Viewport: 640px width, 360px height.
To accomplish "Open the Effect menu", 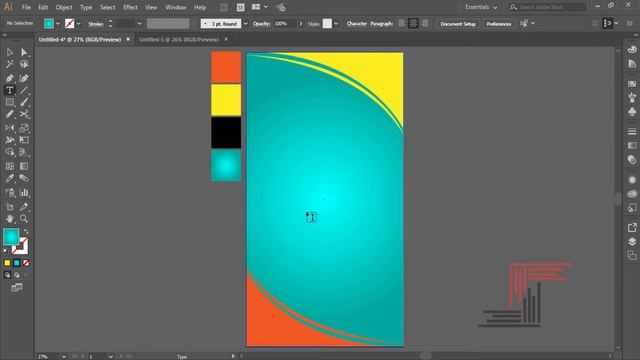I will [130, 7].
